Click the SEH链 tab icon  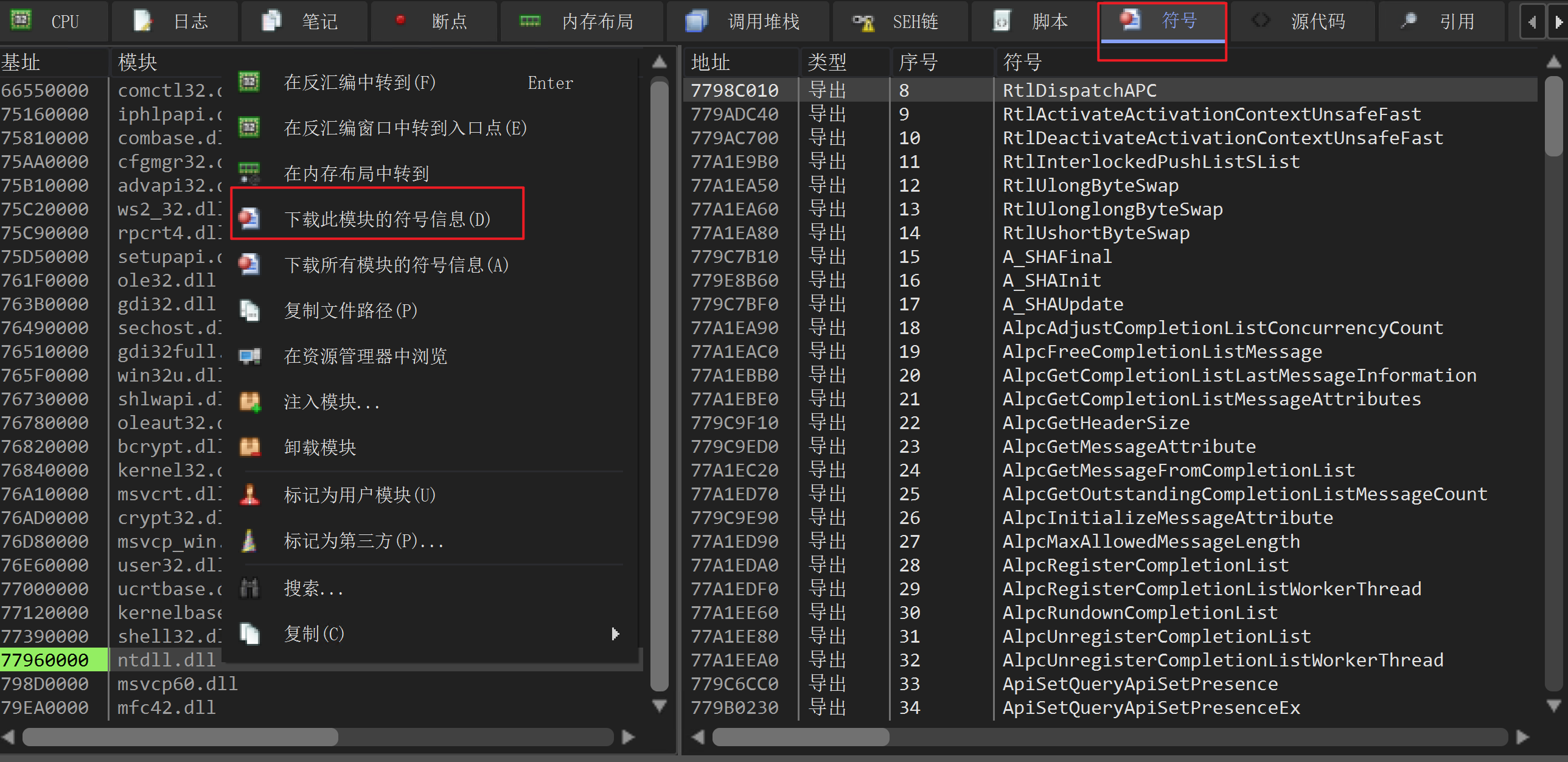[x=863, y=22]
